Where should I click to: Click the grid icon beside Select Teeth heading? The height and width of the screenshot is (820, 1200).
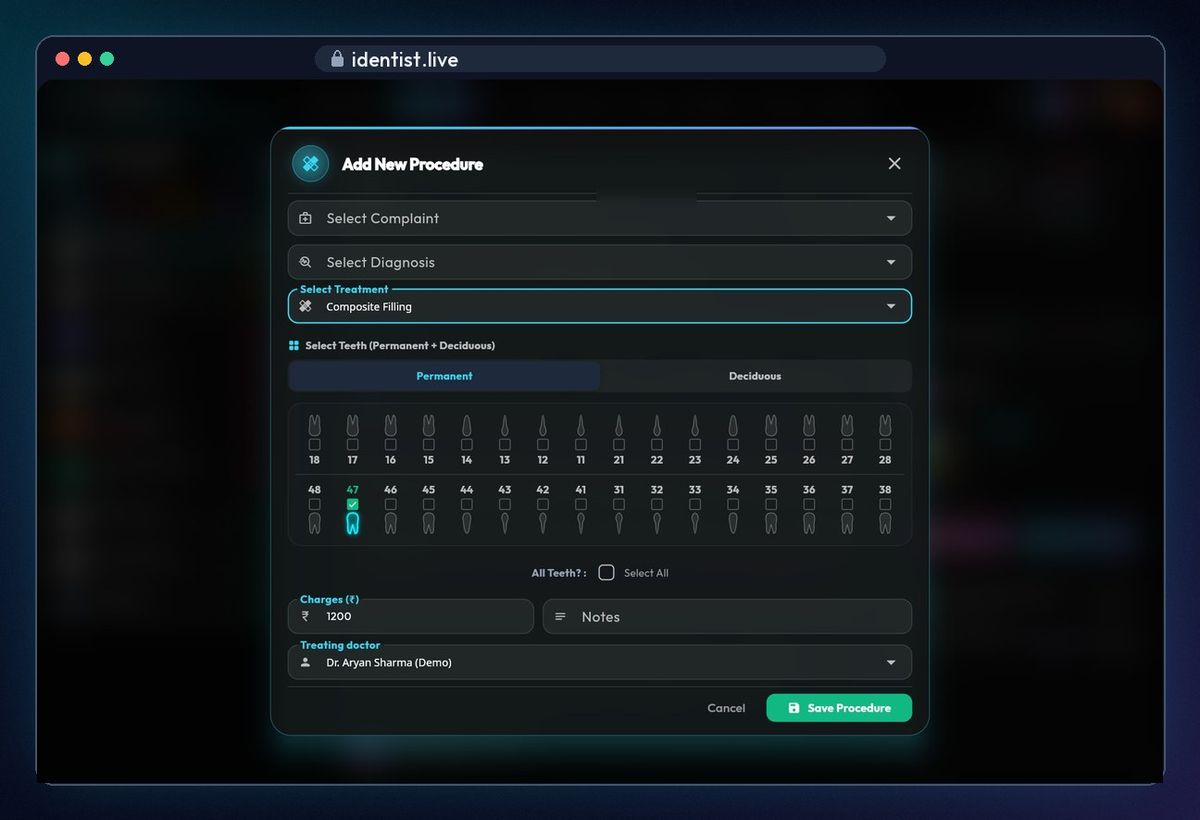pos(294,345)
